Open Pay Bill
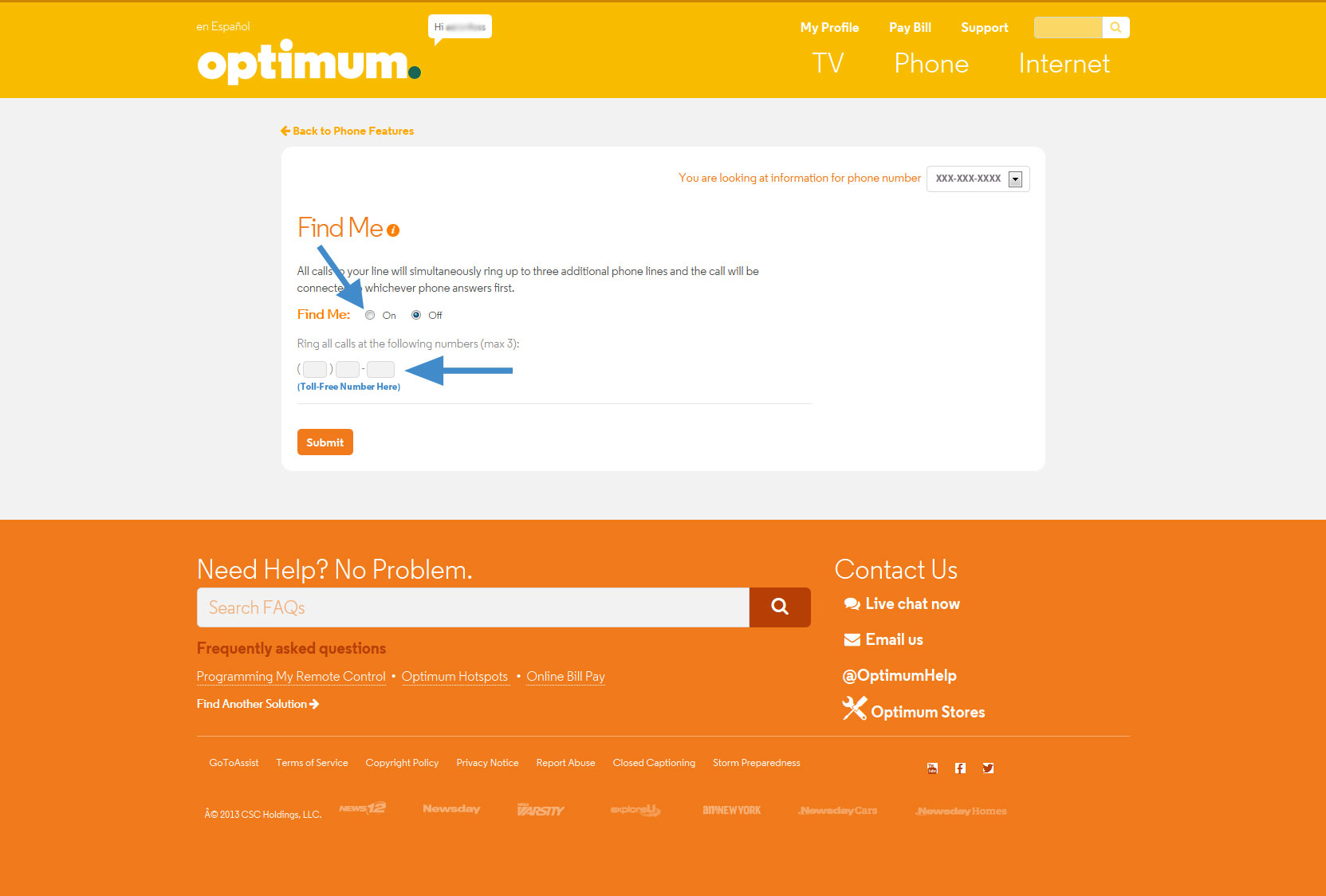 pos(911,27)
